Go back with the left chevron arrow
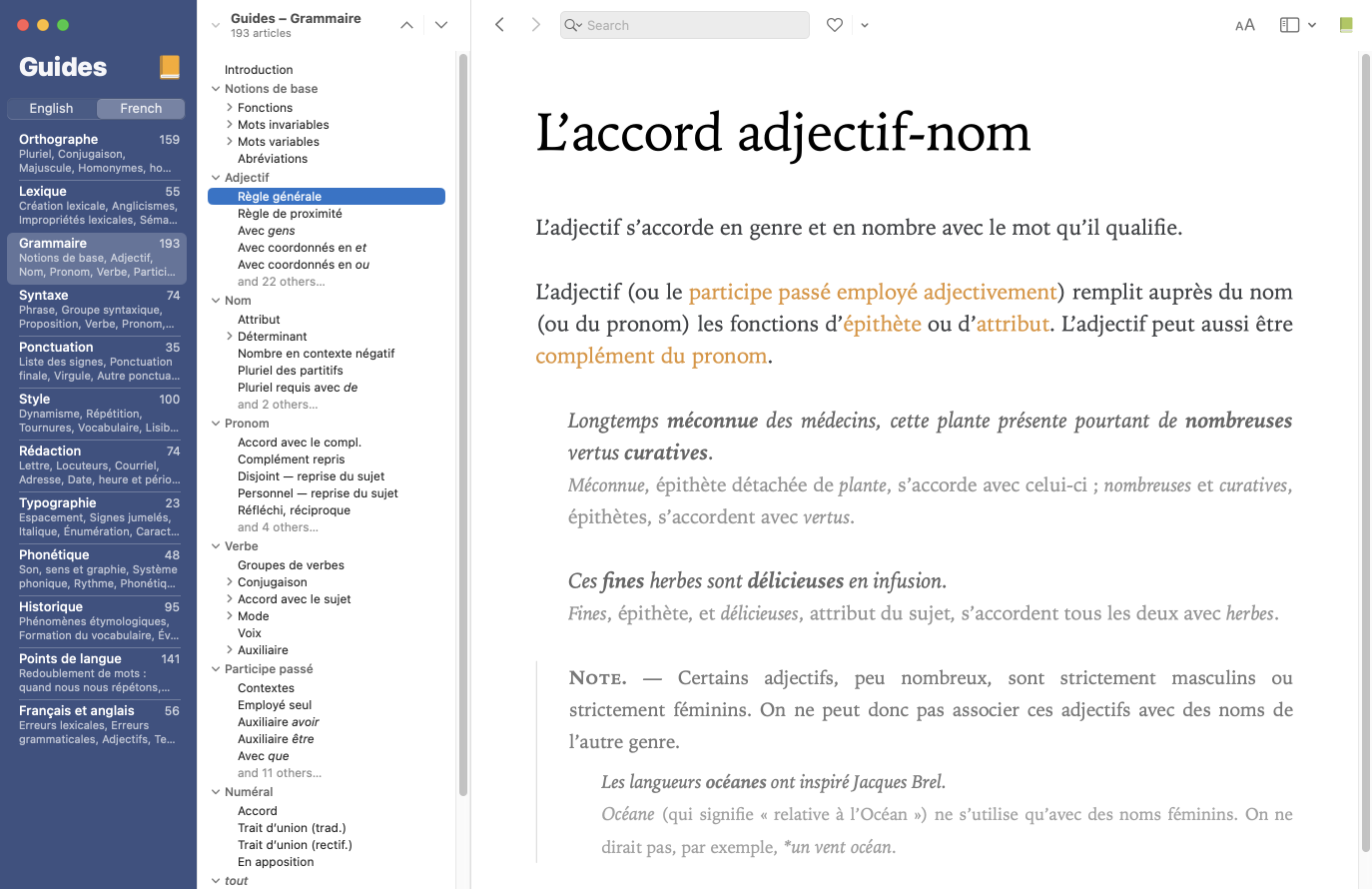 click(x=500, y=25)
